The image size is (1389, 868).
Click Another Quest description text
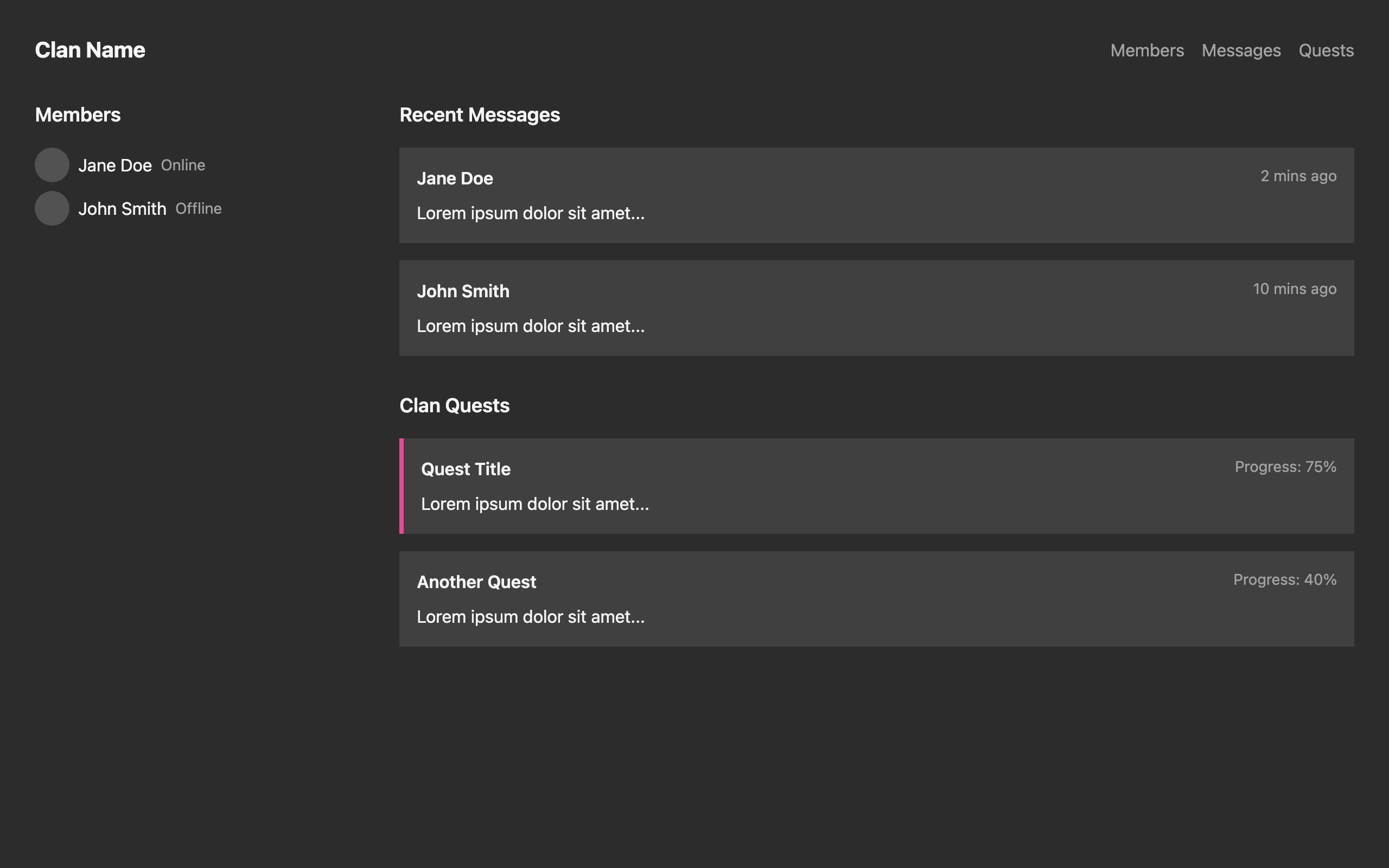tap(530, 617)
